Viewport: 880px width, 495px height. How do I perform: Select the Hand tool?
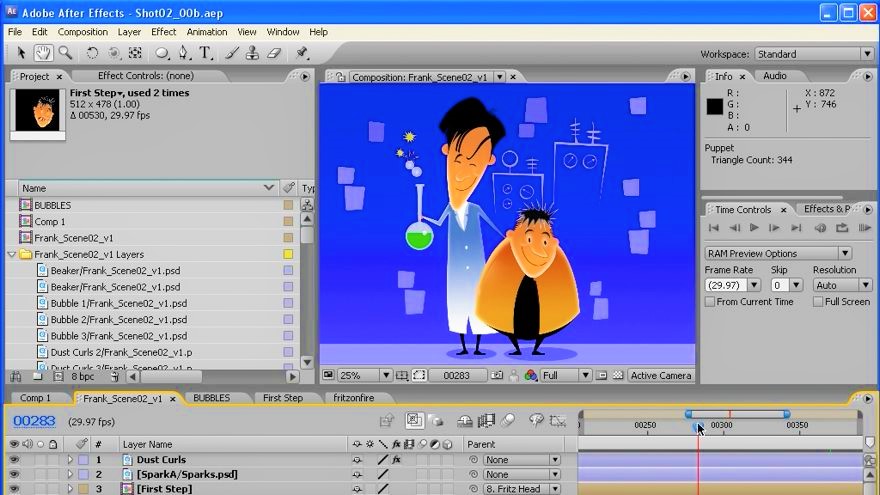43,53
